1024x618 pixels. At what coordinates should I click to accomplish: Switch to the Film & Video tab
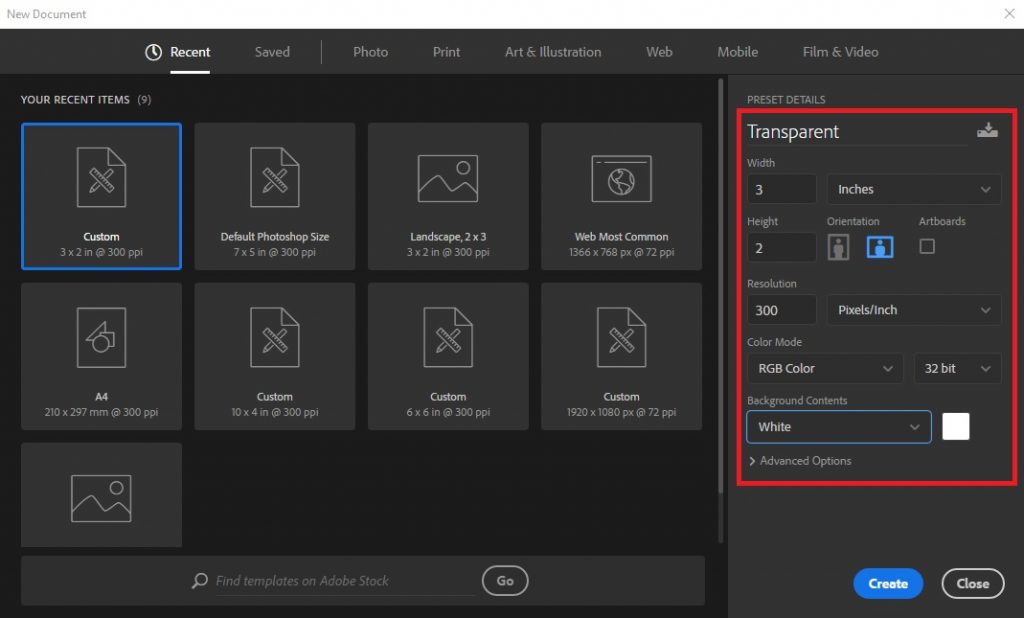click(842, 52)
